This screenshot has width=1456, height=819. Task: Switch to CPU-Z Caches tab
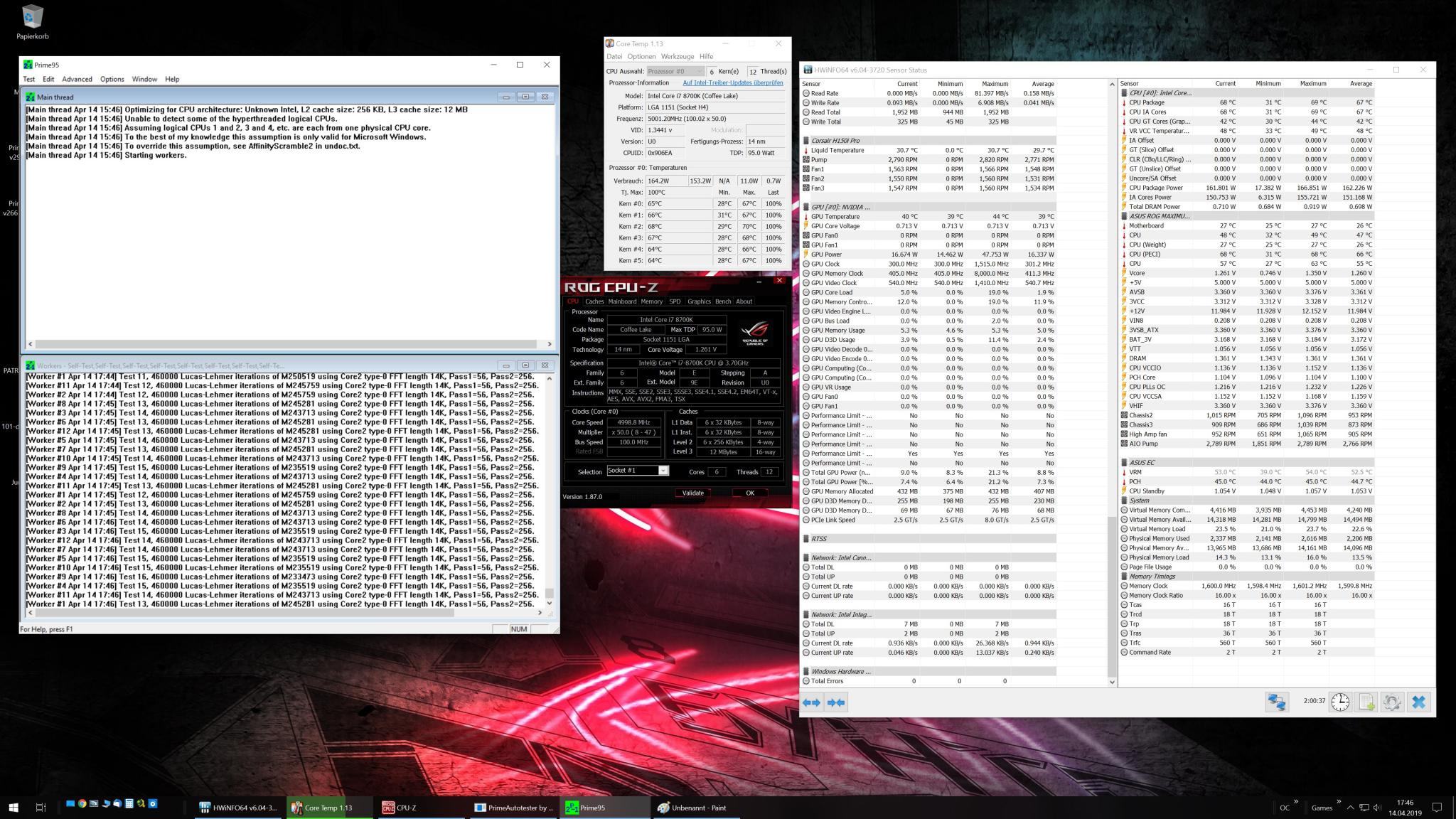point(594,301)
